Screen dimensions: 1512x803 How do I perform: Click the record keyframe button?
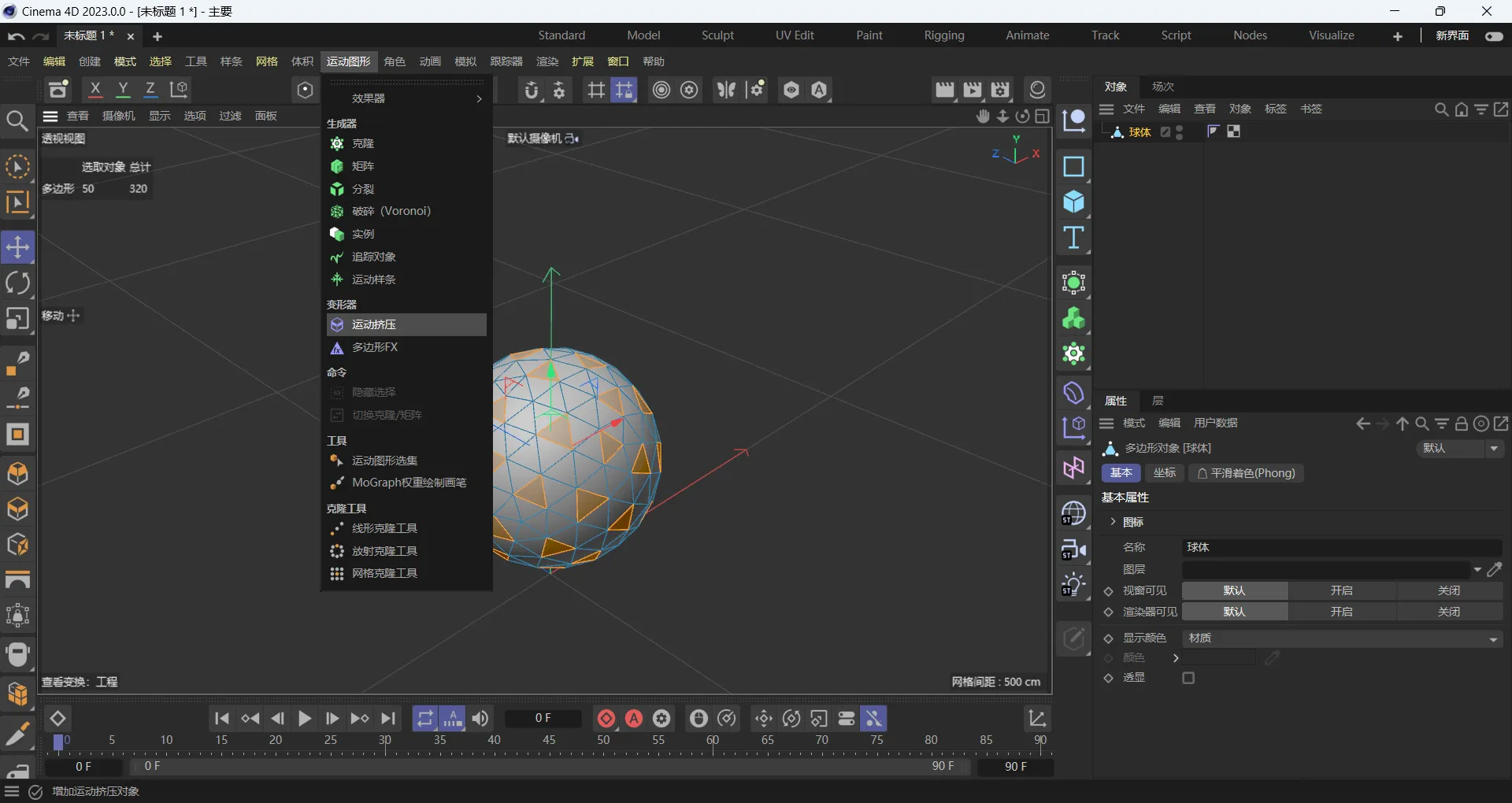[x=606, y=718]
